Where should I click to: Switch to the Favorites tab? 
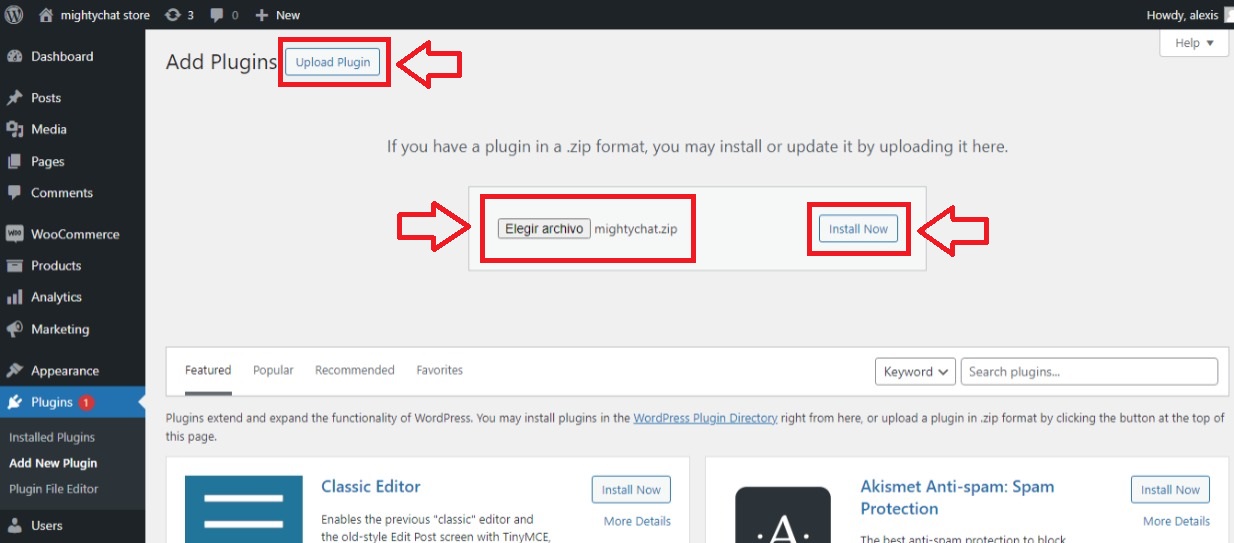(x=440, y=370)
